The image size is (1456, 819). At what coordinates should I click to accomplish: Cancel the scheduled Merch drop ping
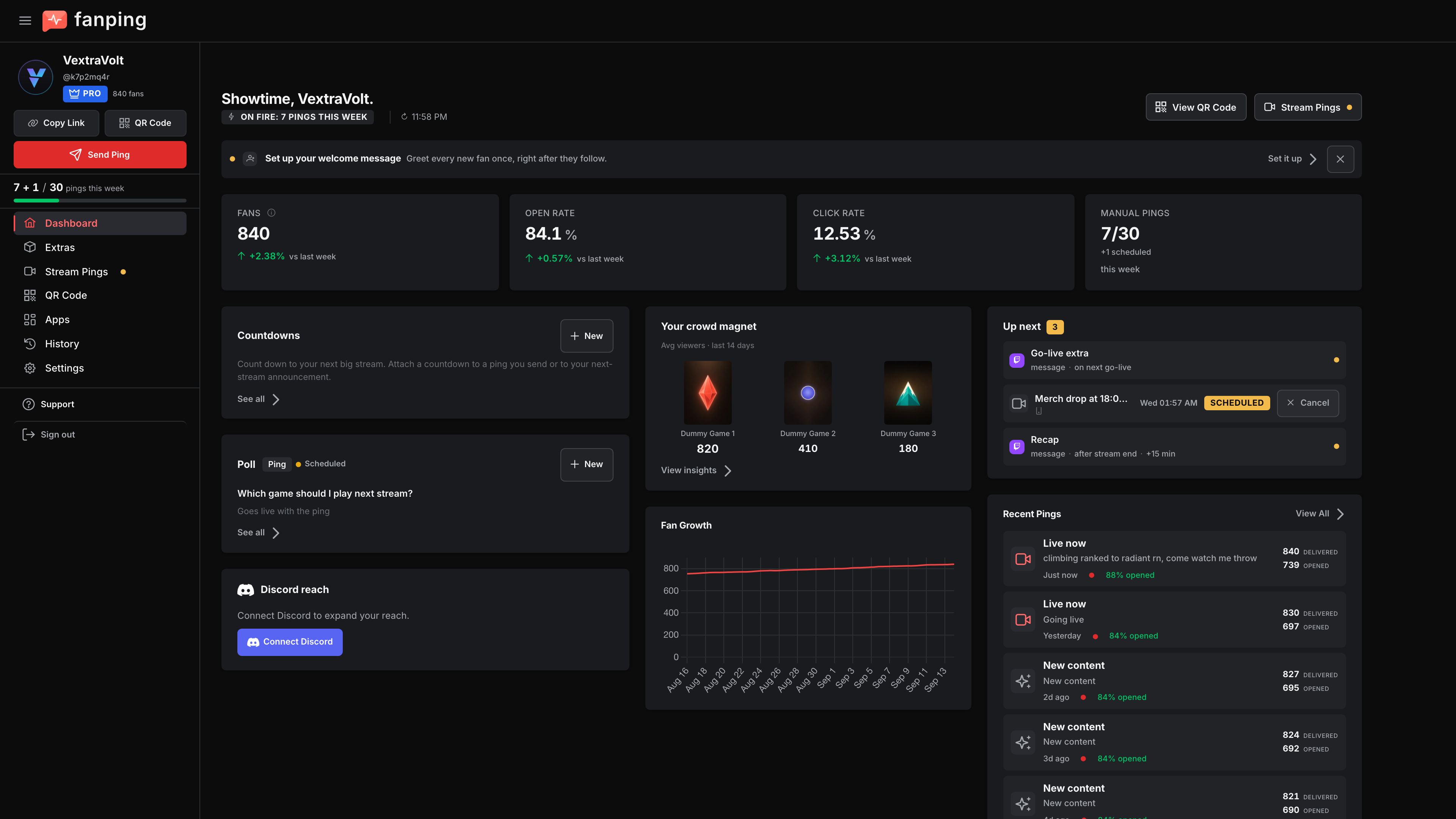click(x=1308, y=403)
